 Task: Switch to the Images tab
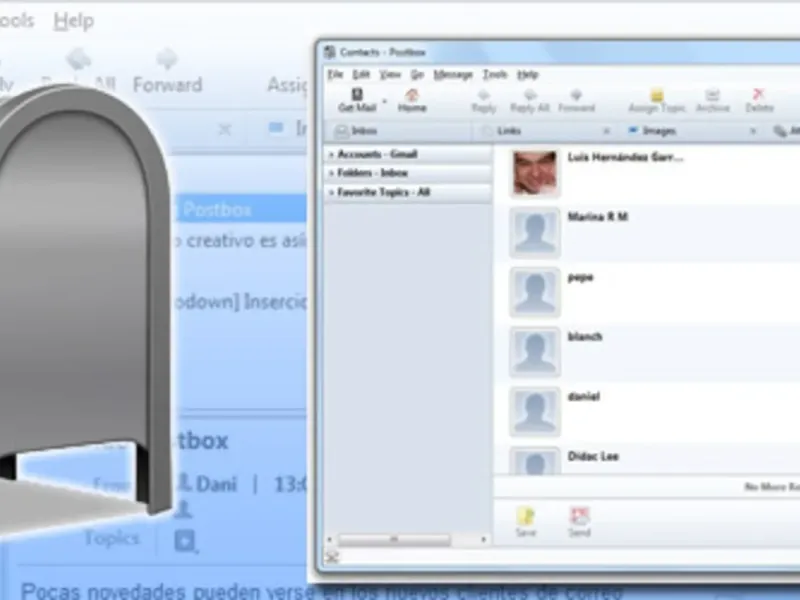(x=691, y=131)
